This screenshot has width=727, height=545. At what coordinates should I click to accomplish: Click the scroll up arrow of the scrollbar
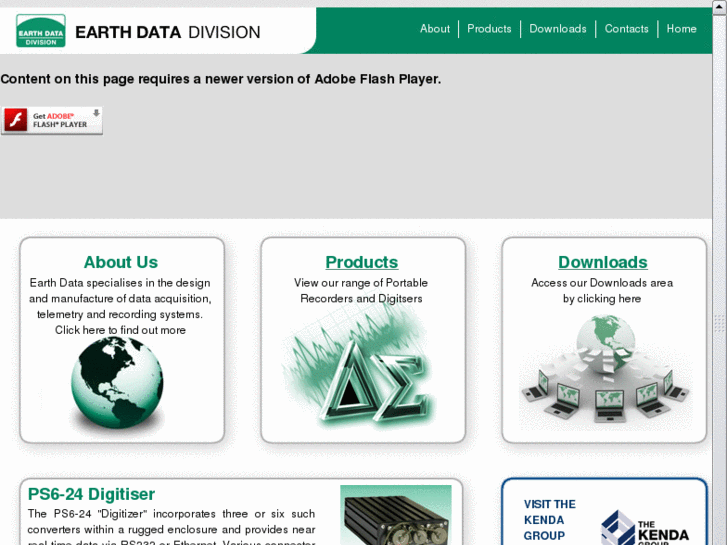720,8
